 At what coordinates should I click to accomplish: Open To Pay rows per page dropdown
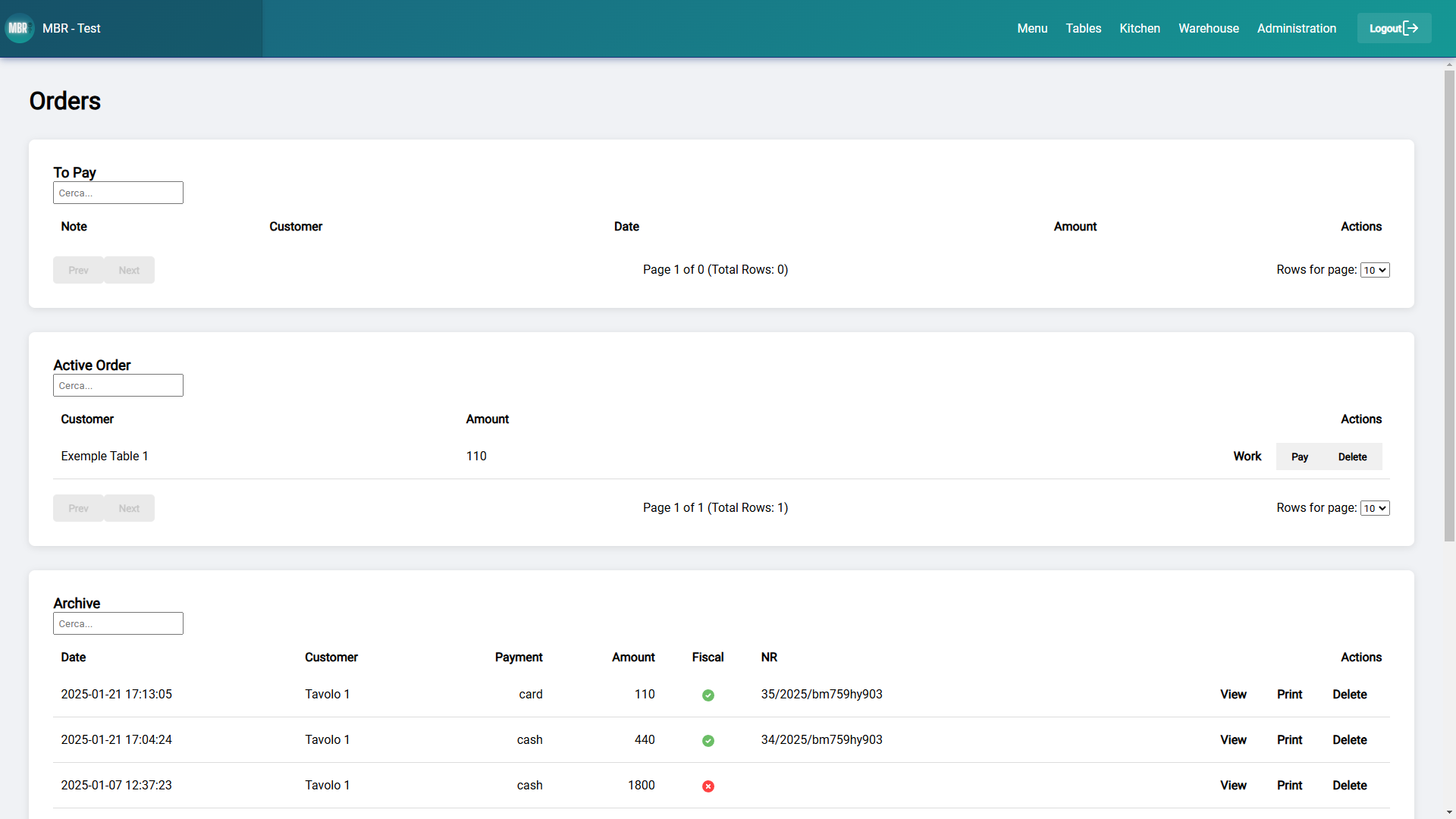[1375, 270]
